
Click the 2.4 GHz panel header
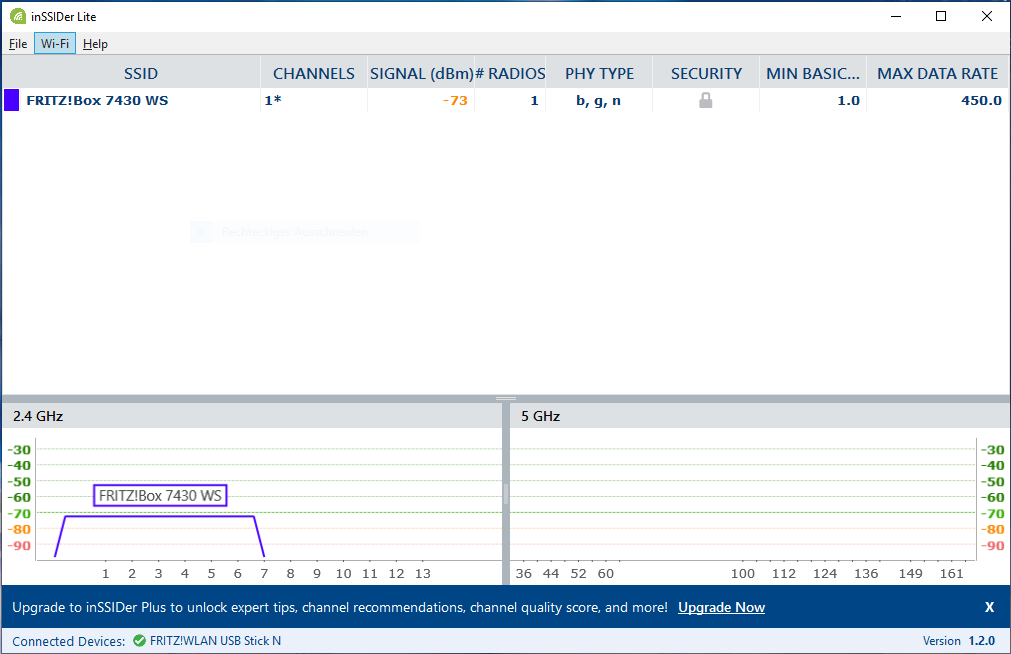(251, 416)
